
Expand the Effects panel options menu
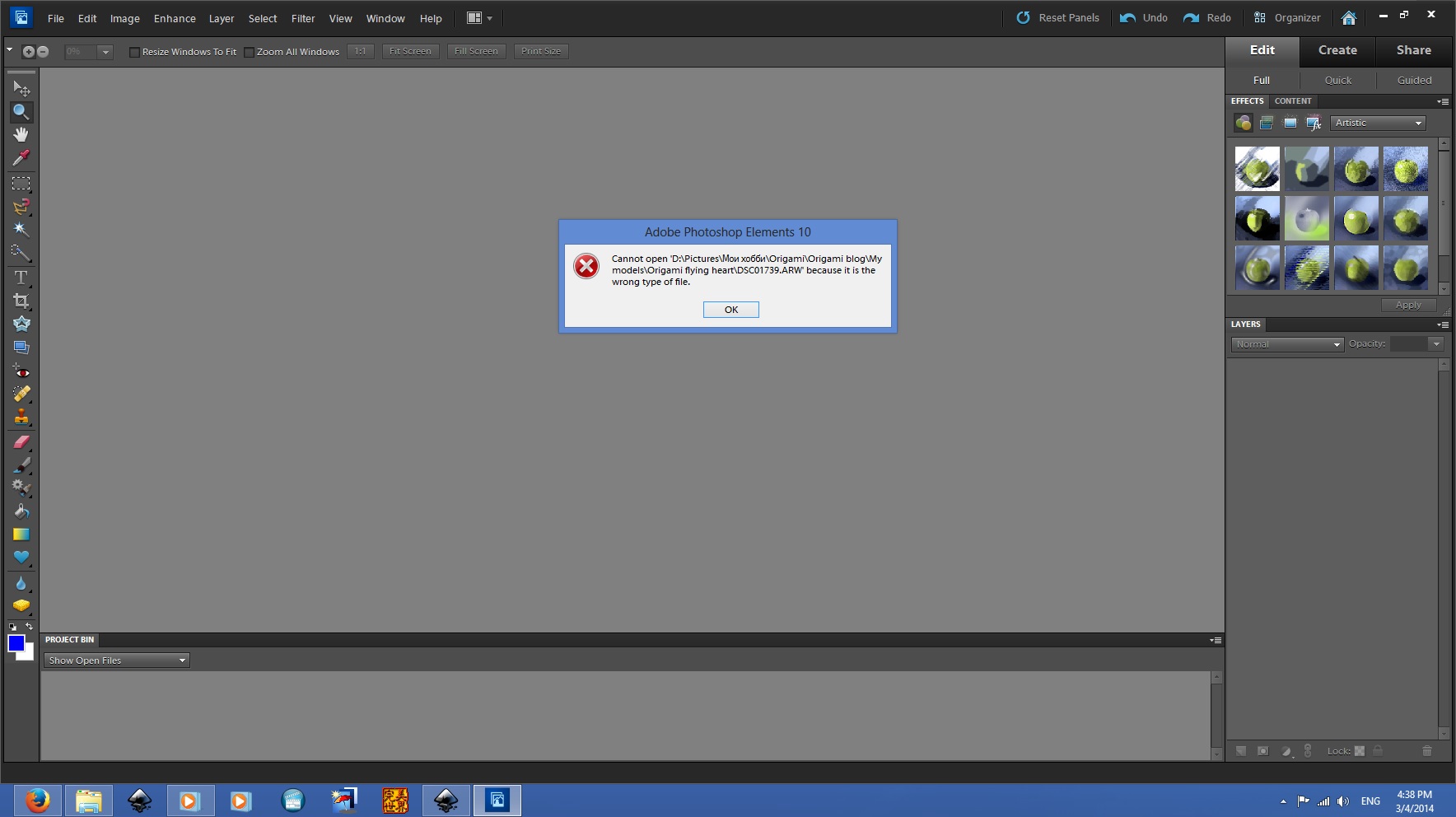1443,101
